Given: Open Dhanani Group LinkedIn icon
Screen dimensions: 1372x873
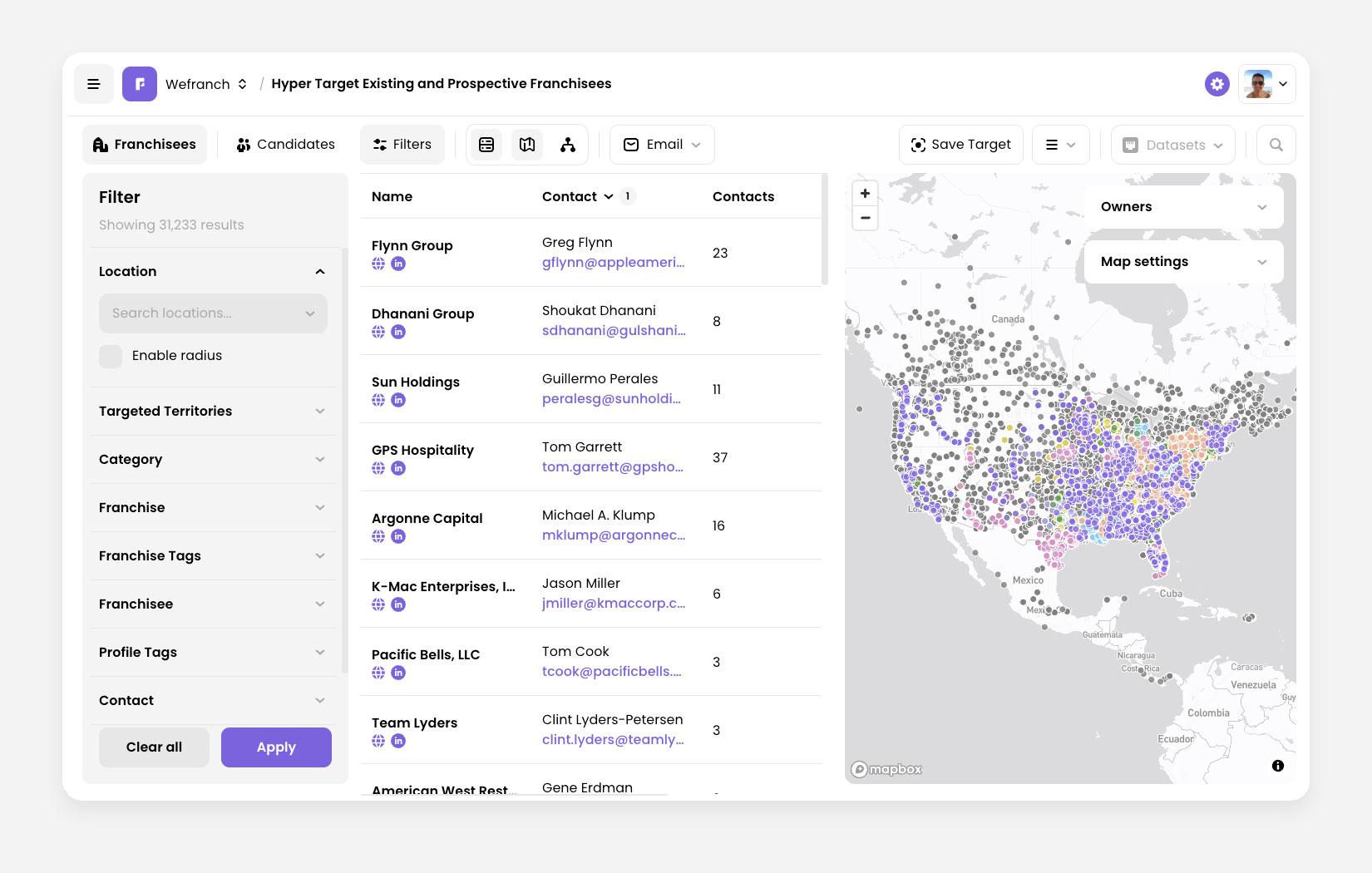Looking at the screenshot, I should coord(398,332).
